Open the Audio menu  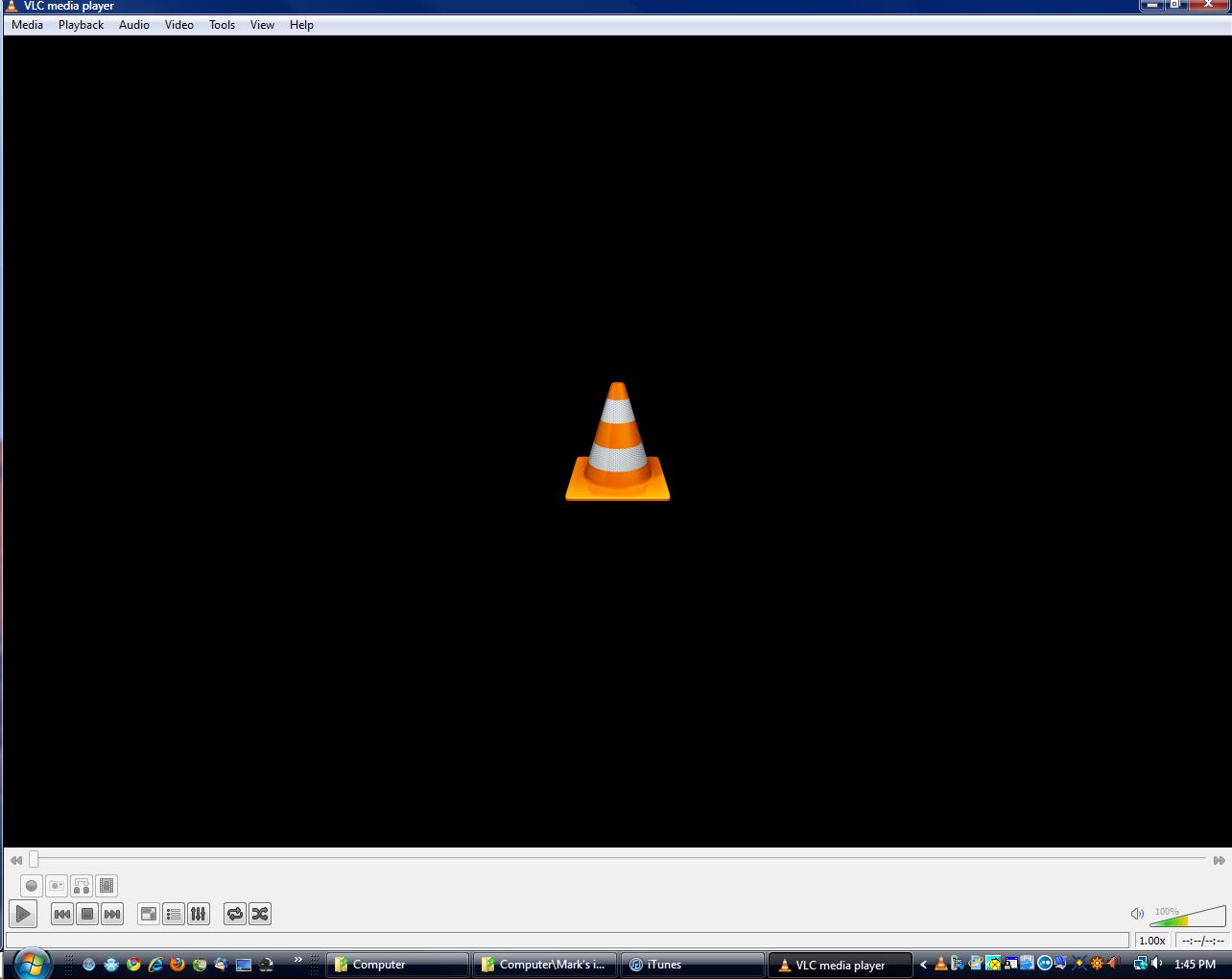pyautogui.click(x=134, y=25)
